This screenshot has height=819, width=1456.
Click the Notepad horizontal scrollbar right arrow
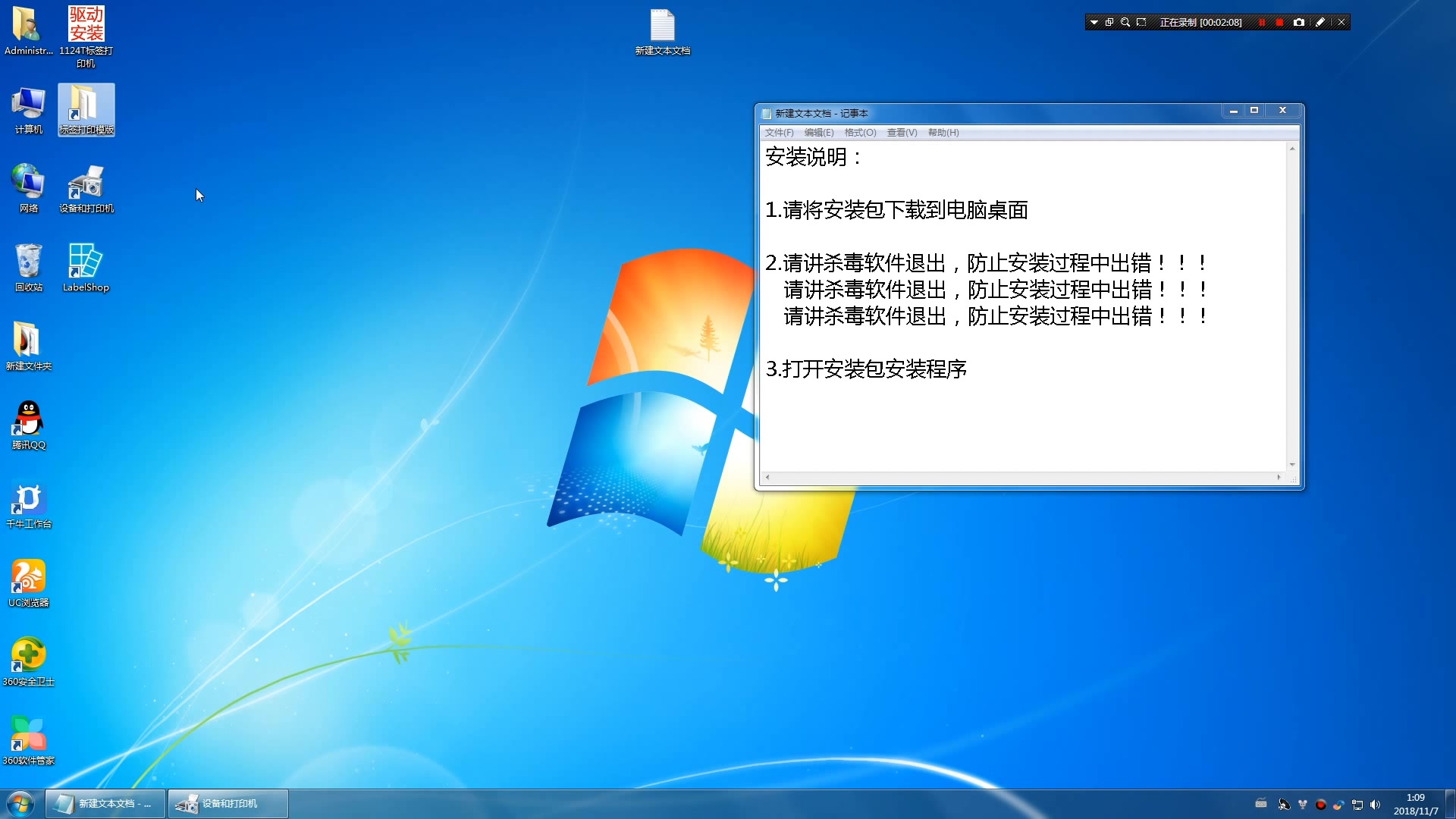(x=1279, y=478)
